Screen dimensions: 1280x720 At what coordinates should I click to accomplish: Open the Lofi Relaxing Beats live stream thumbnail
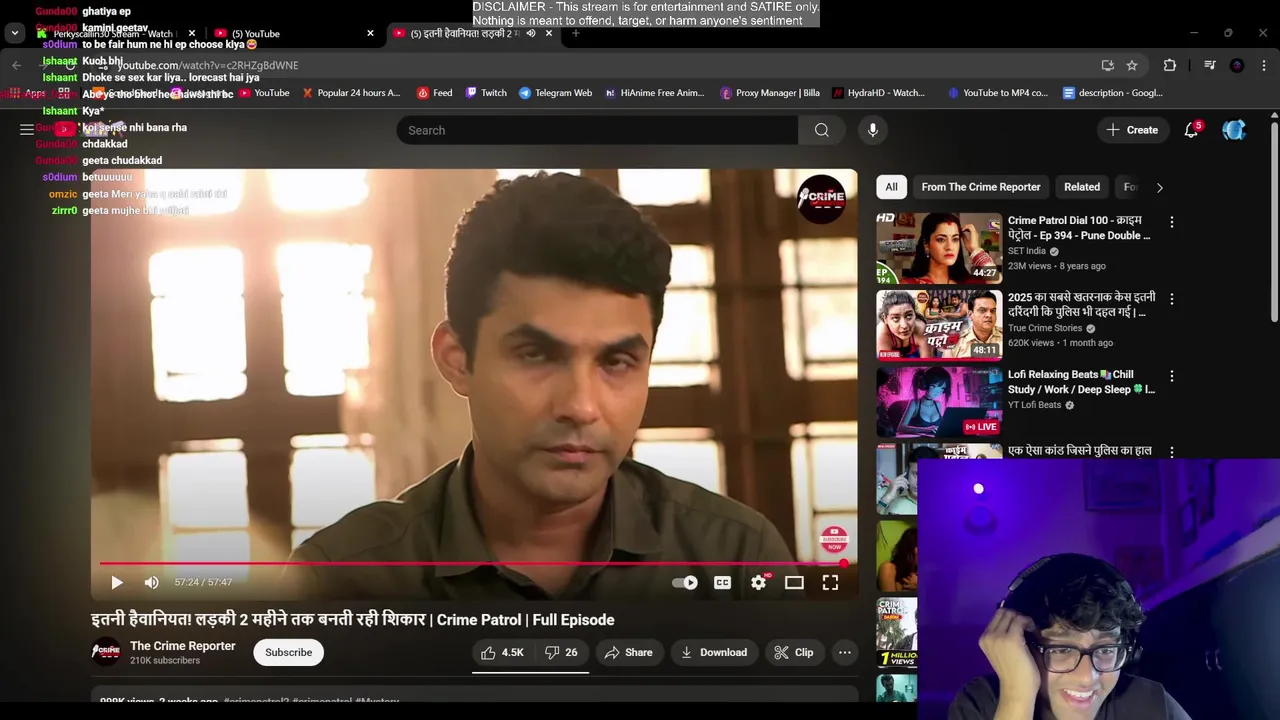939,402
